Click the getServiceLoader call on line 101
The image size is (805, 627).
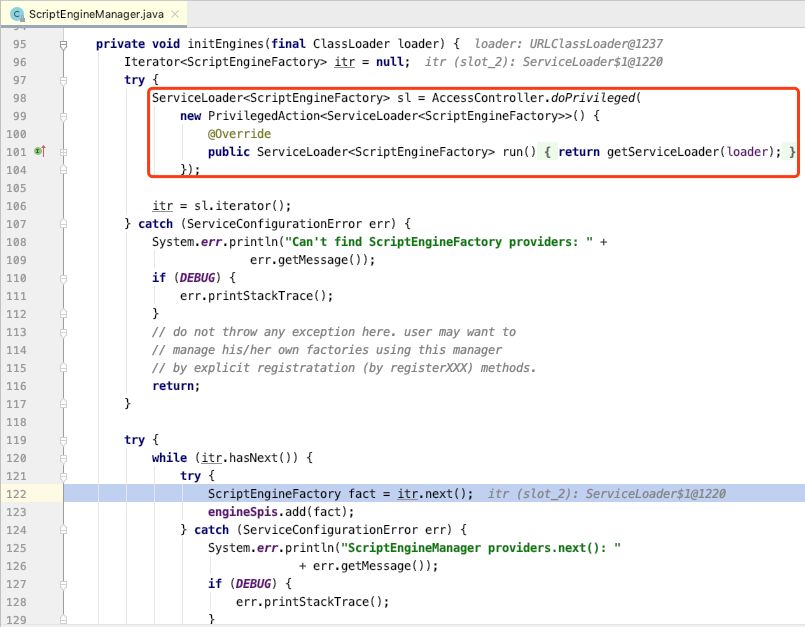(661, 152)
